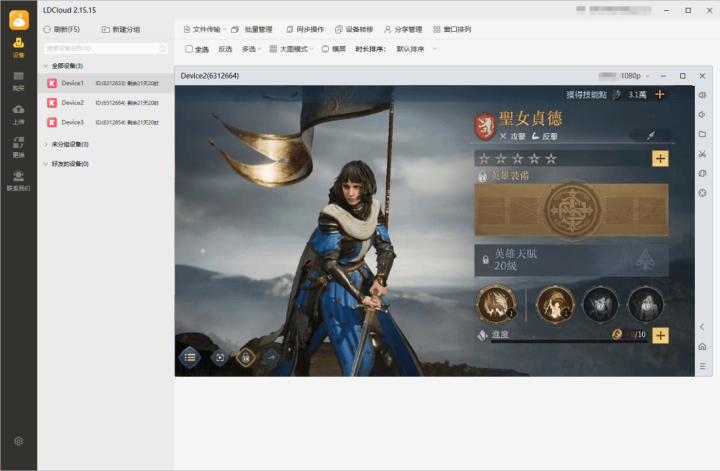The image size is (720, 471).
Task: Open the 购买 purchase sidebar section
Action: [18, 81]
